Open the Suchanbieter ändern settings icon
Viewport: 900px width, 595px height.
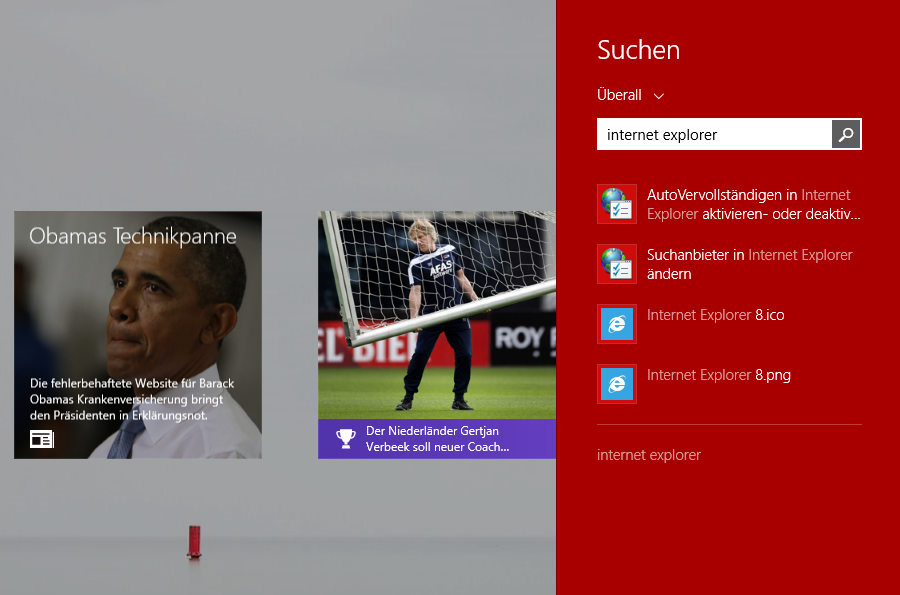tap(617, 264)
